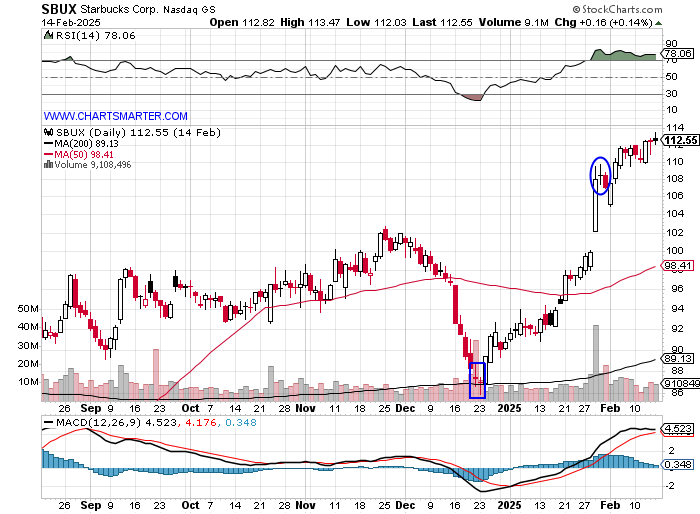Image resolution: width=700 pixels, height=514 pixels.
Task: Click the MA(200) 89.13 legend entry
Action: (81, 144)
